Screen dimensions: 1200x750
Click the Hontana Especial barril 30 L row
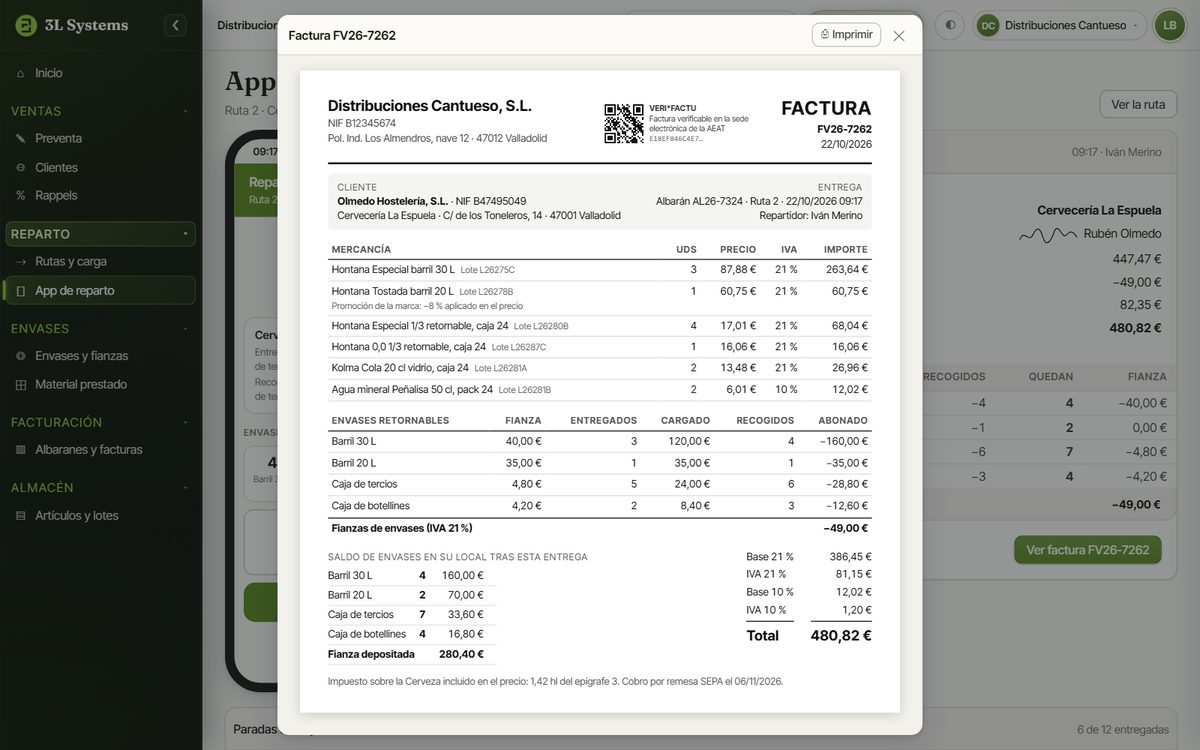600,270
